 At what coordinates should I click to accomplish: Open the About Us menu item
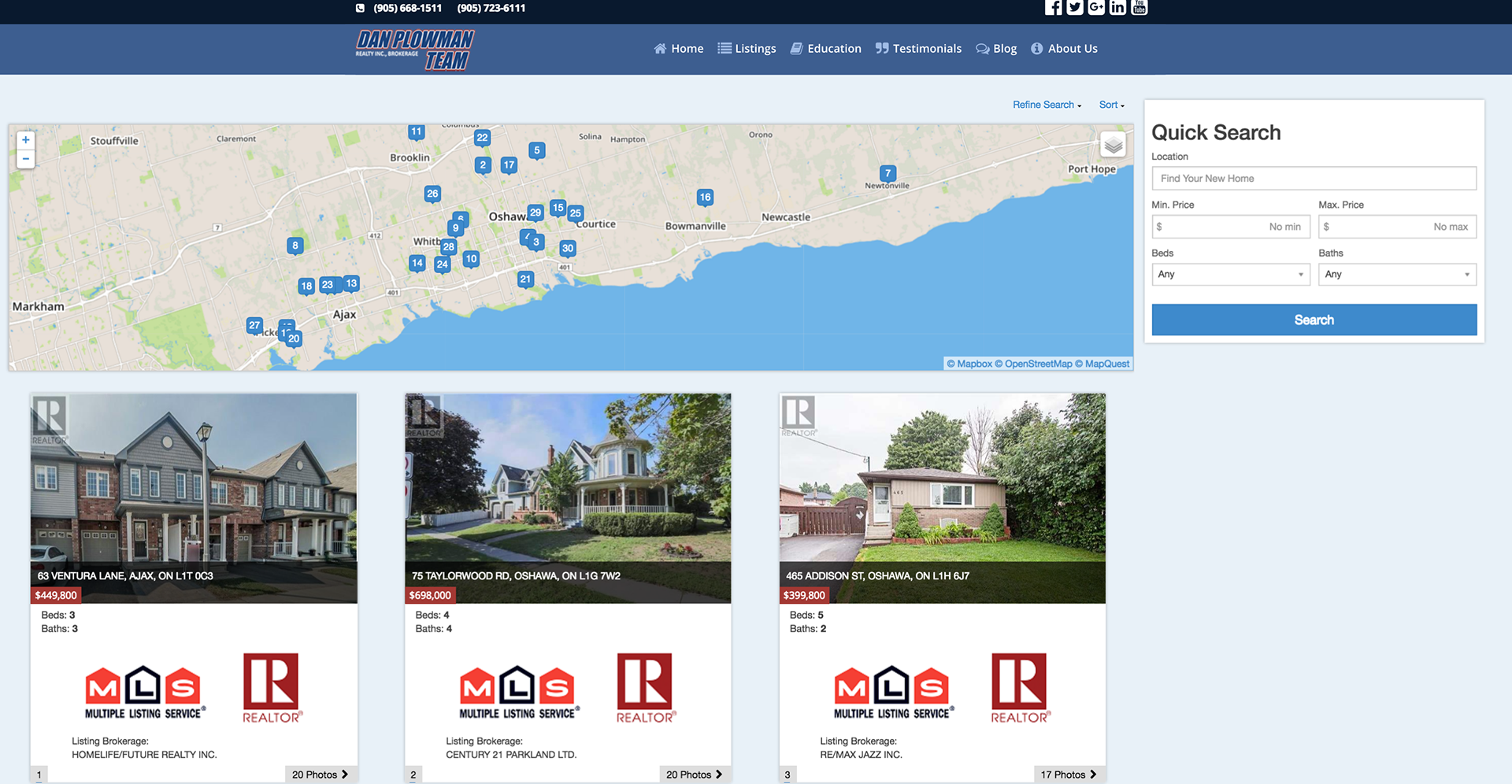pyautogui.click(x=1064, y=49)
